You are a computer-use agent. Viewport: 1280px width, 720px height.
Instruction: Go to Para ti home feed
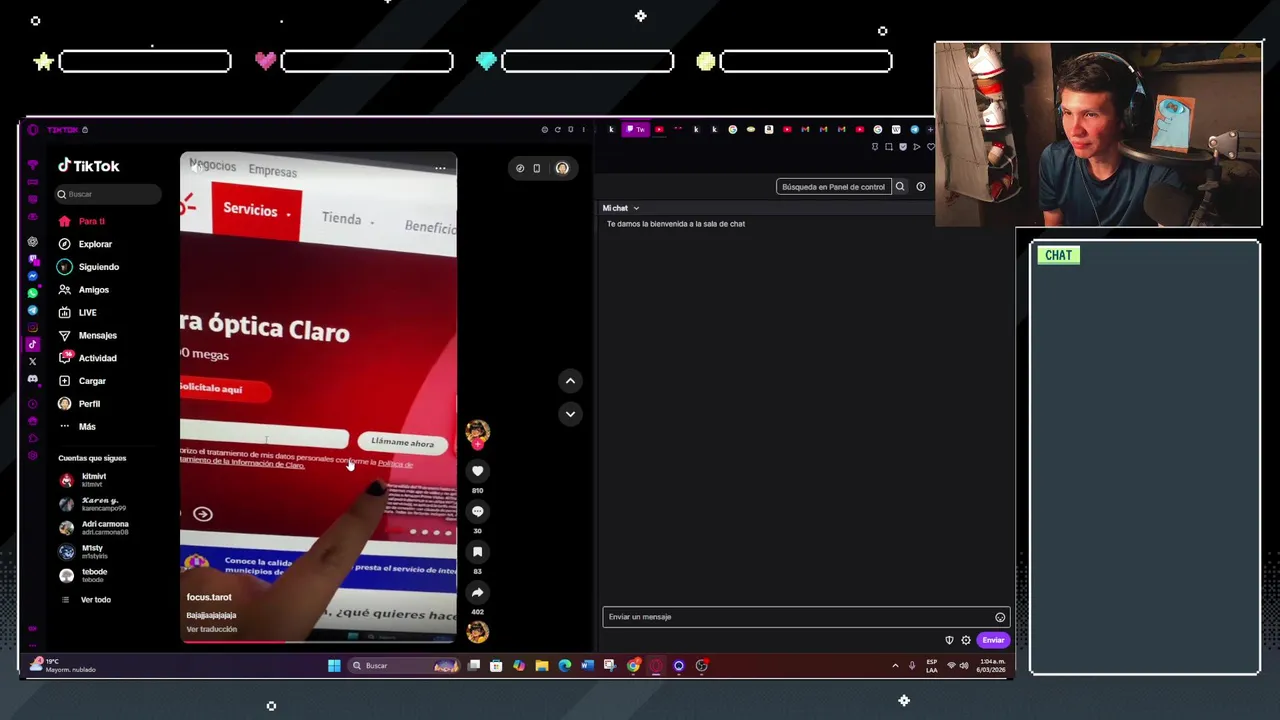(x=91, y=221)
